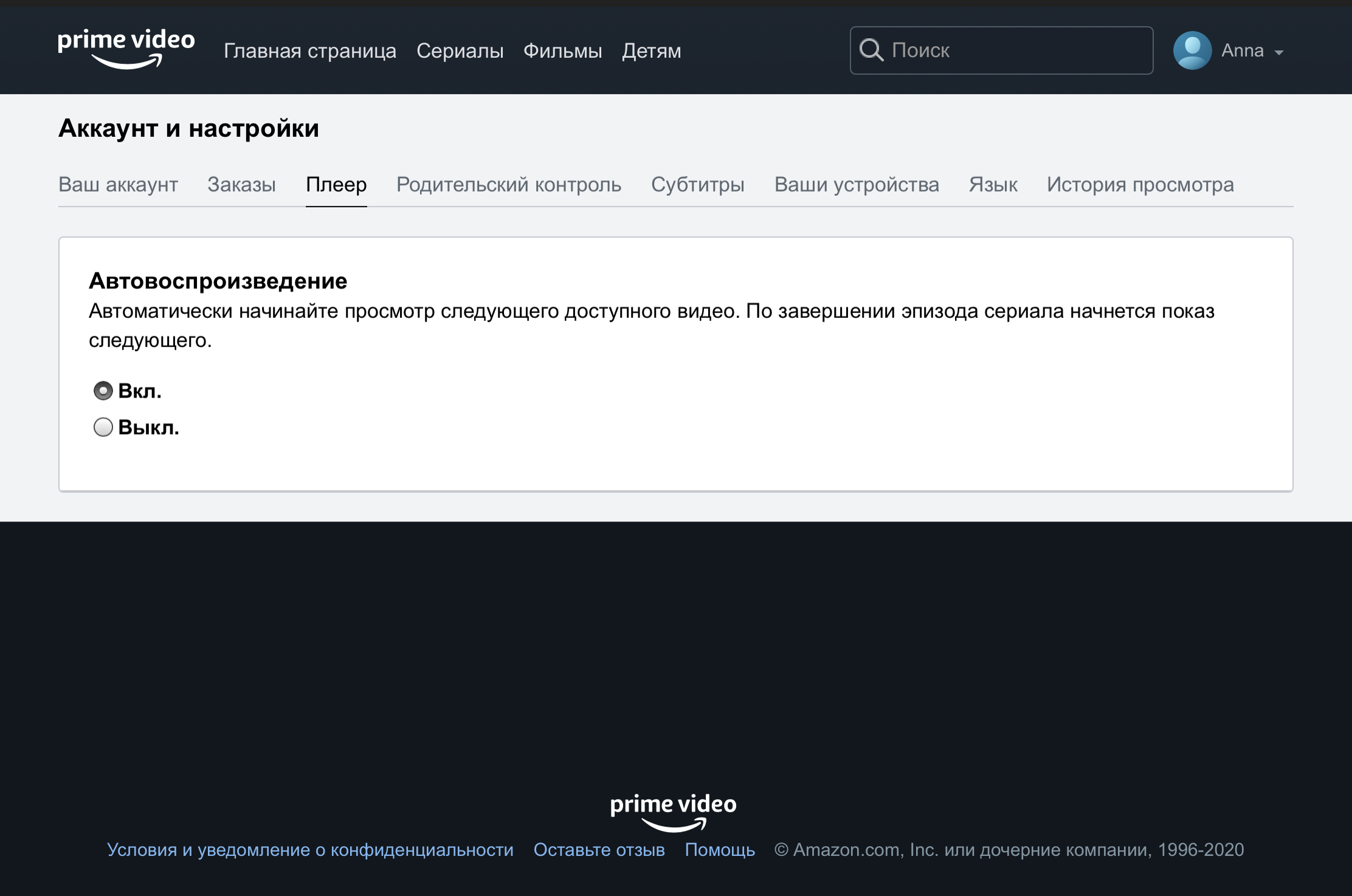
Task: Click Anna's profile avatar icon
Action: (x=1192, y=50)
